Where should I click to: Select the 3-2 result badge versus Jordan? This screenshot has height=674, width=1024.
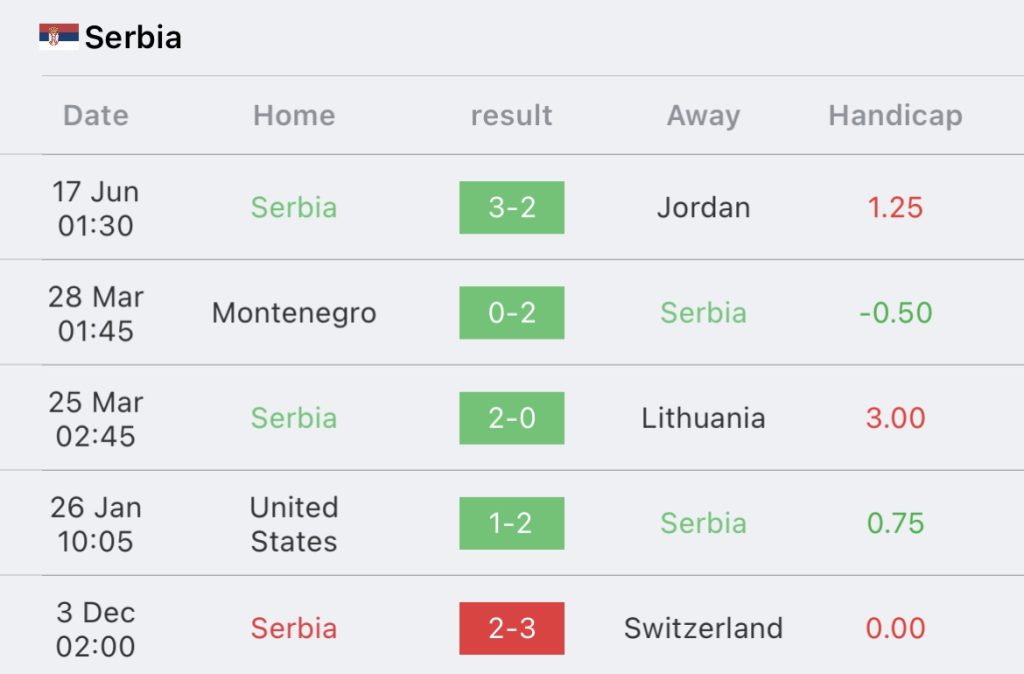click(511, 208)
